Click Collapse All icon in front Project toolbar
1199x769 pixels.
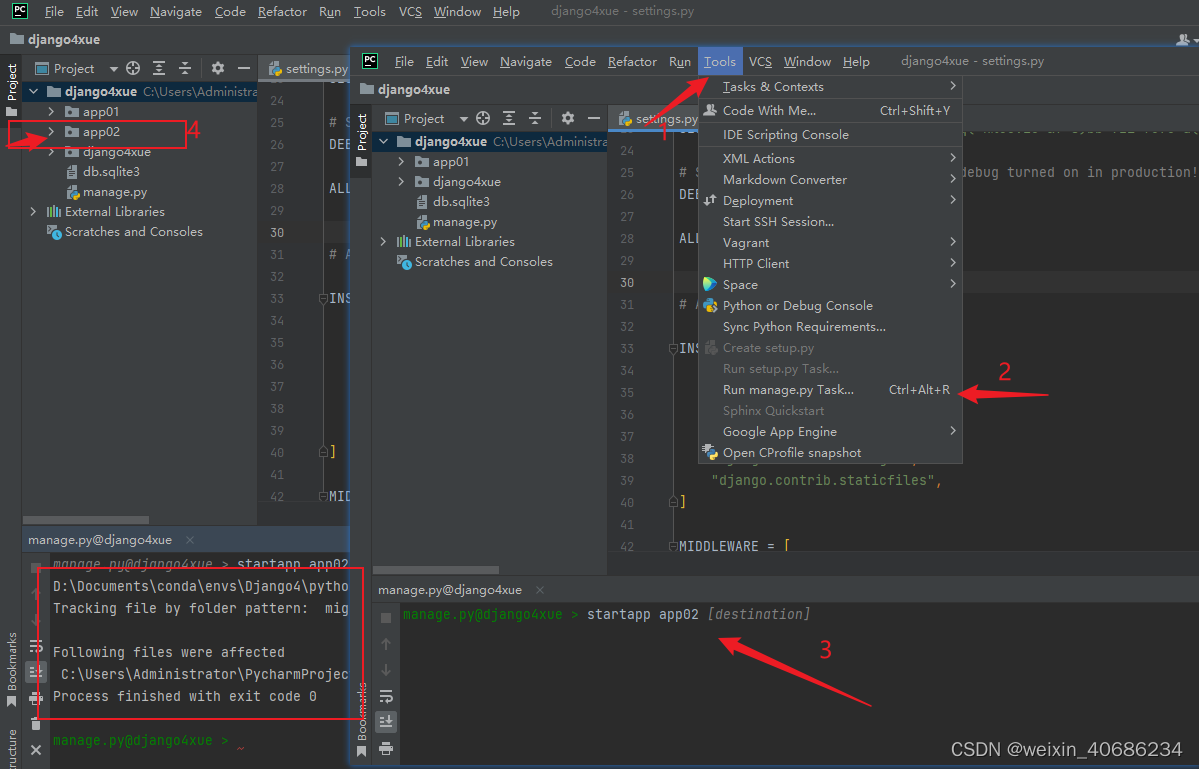click(x=535, y=118)
